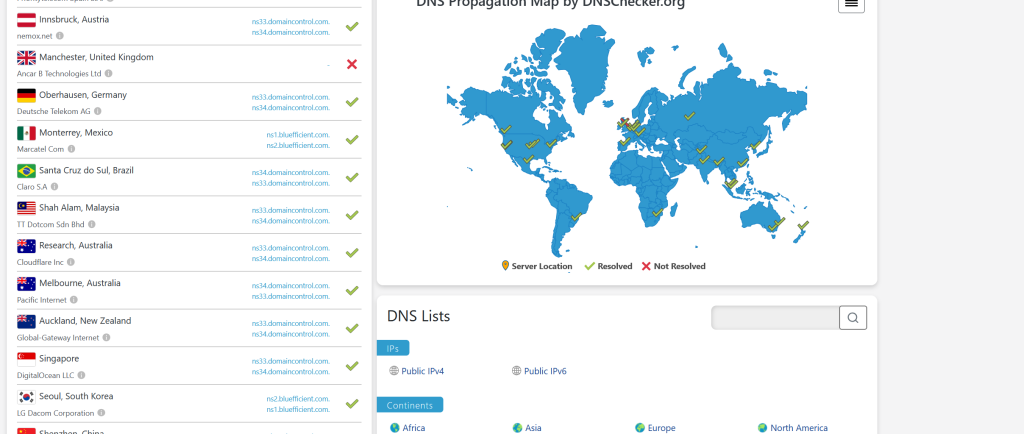
Task: Click ns33.domaincontrol.com. result for Singapore
Action: point(291,361)
